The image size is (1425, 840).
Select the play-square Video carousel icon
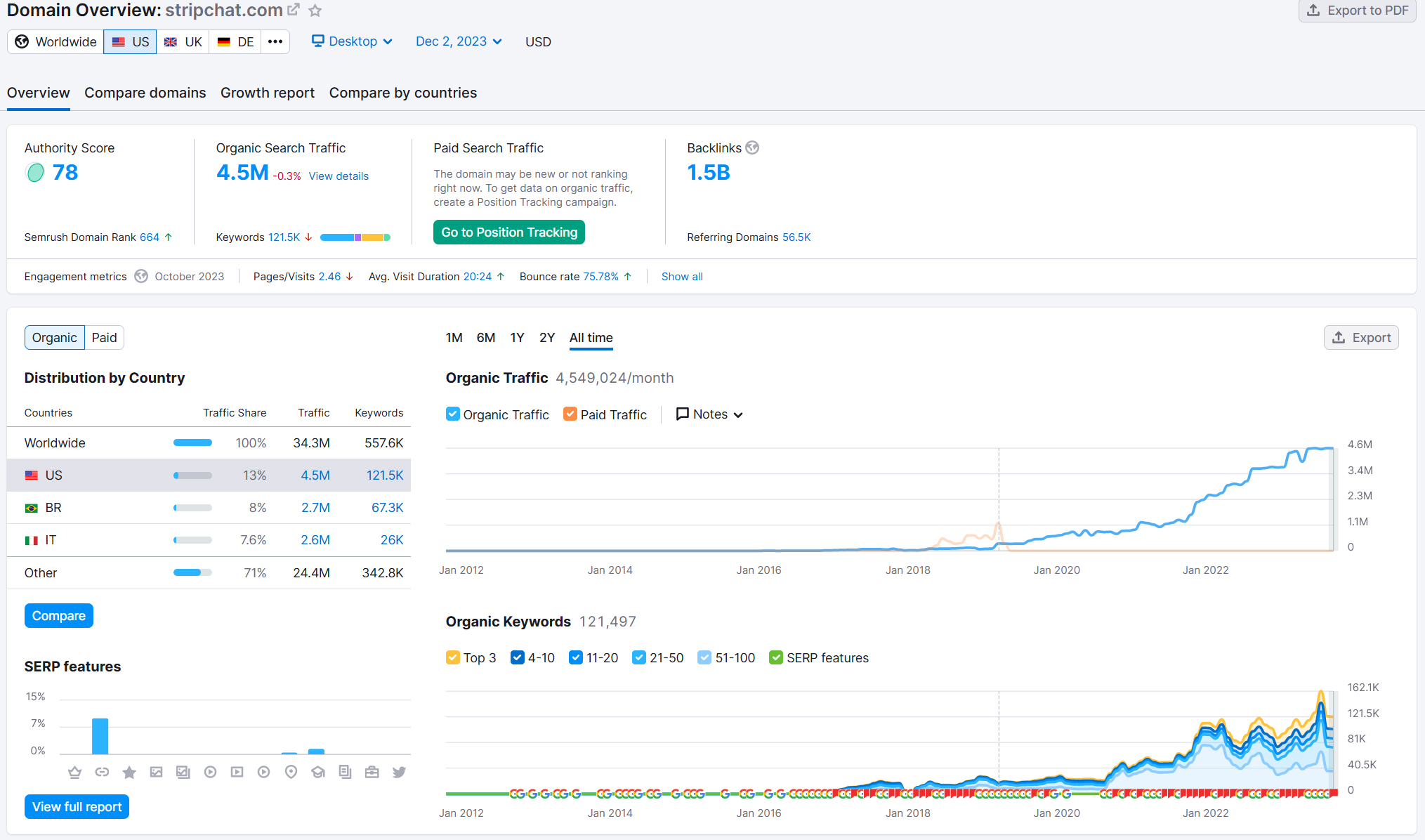(x=237, y=773)
